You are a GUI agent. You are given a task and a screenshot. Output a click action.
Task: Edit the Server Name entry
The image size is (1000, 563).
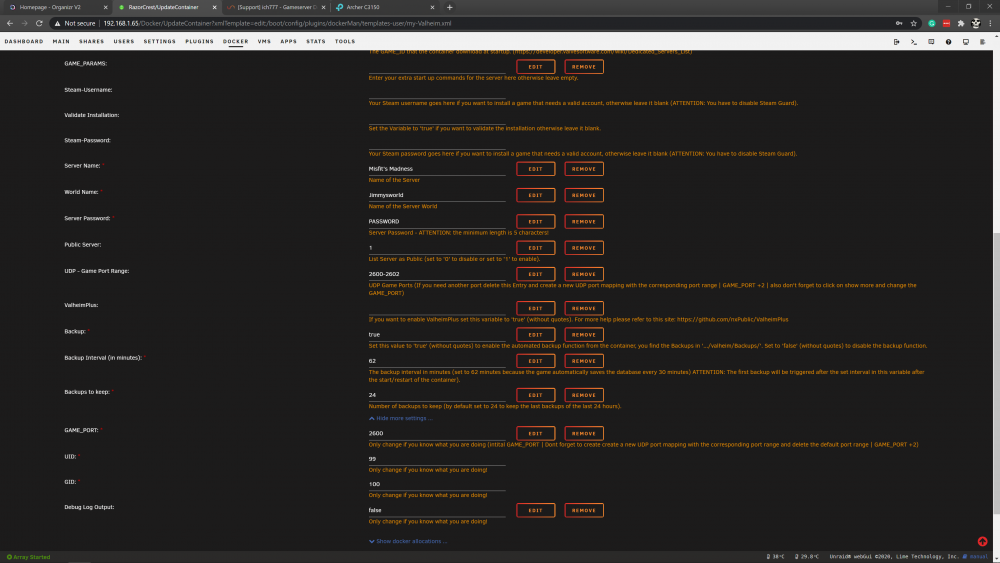536,169
